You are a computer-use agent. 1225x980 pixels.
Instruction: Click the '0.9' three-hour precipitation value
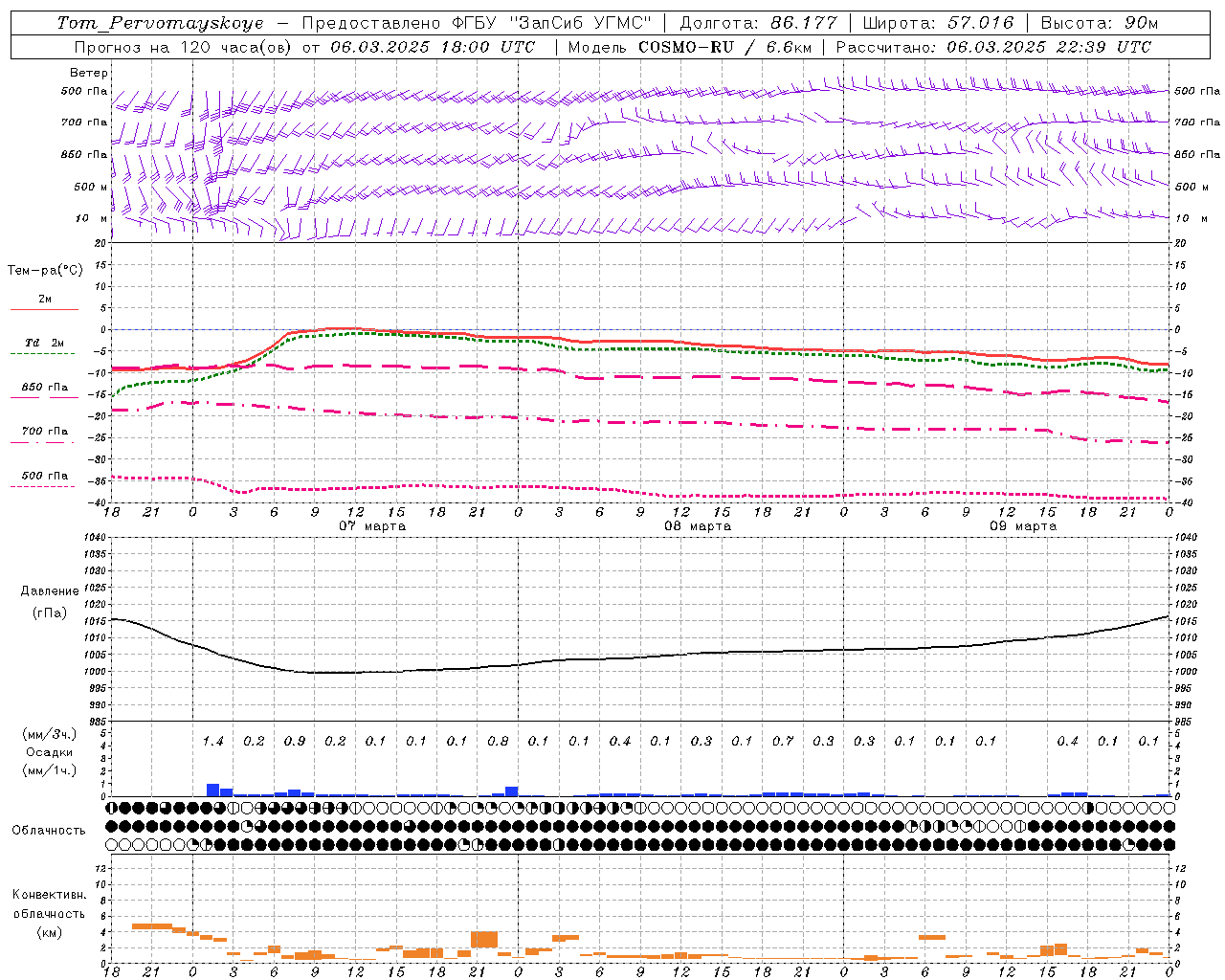point(295,742)
